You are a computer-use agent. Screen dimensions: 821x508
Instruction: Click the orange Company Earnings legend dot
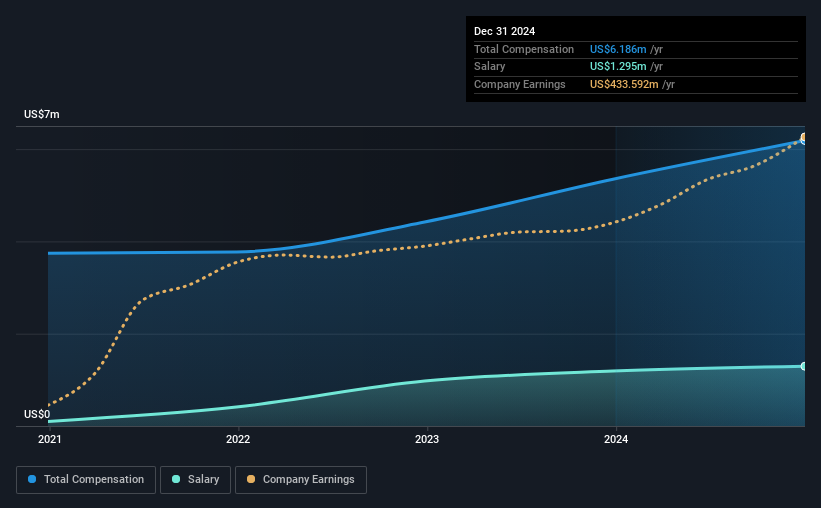pyautogui.click(x=251, y=479)
